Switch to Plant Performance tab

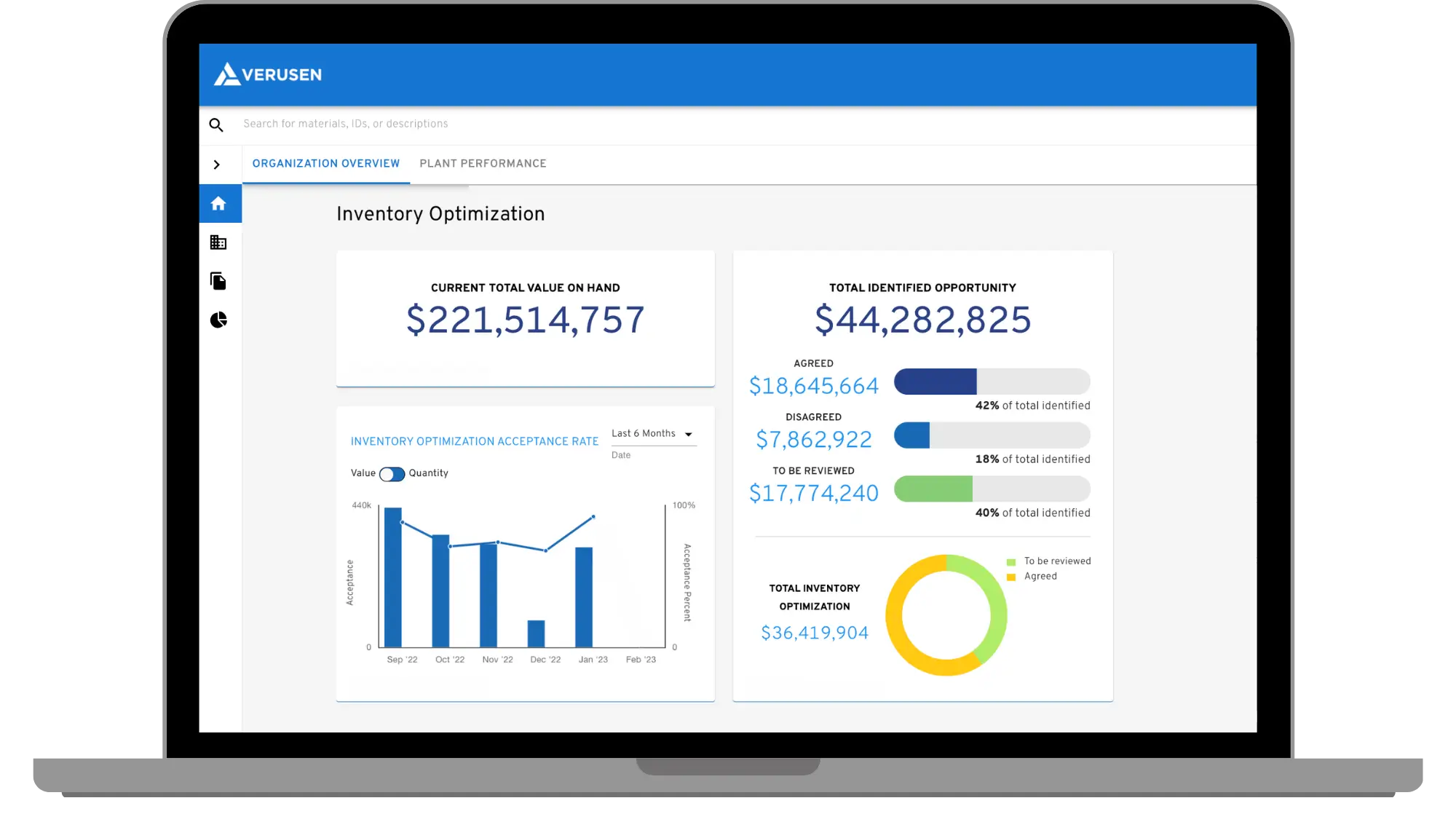[x=483, y=164]
